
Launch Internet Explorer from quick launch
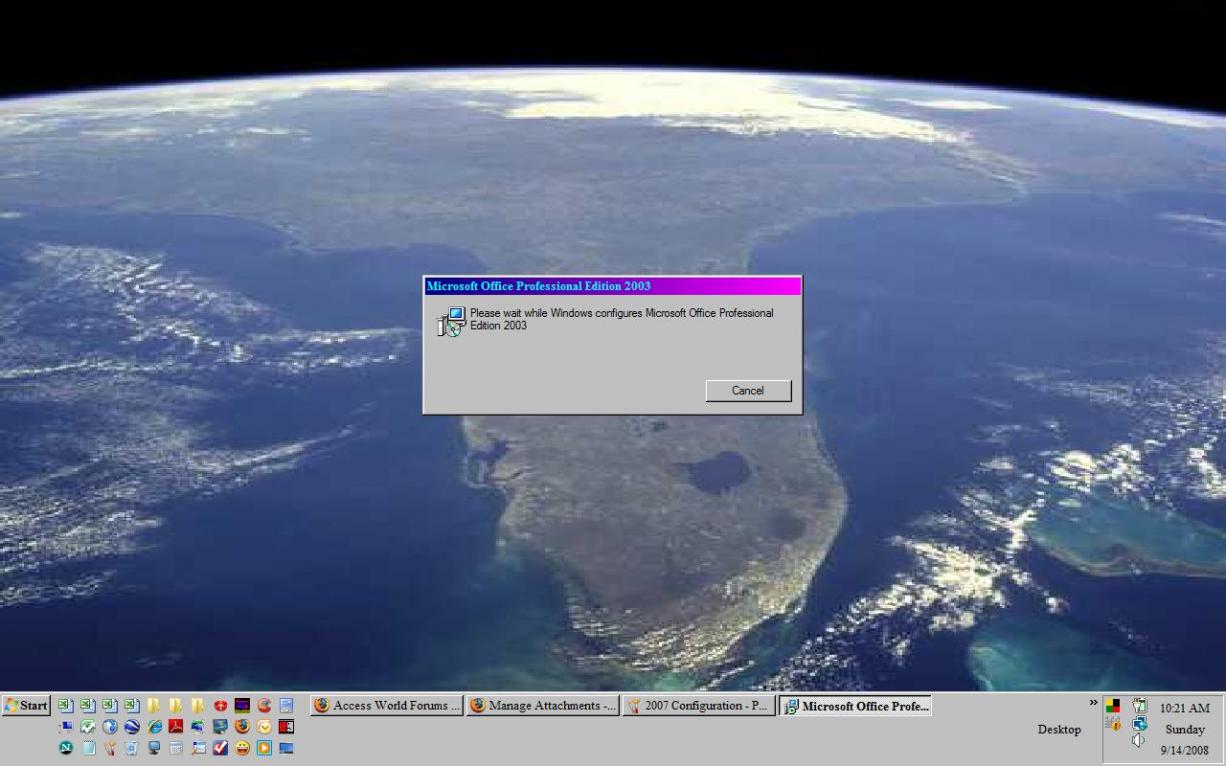(155, 727)
